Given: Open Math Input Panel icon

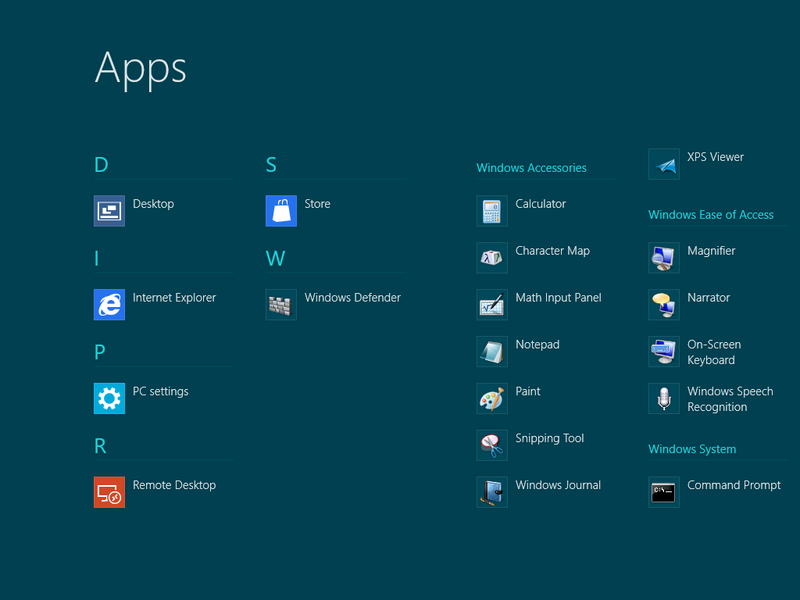Looking at the screenshot, I should point(492,305).
